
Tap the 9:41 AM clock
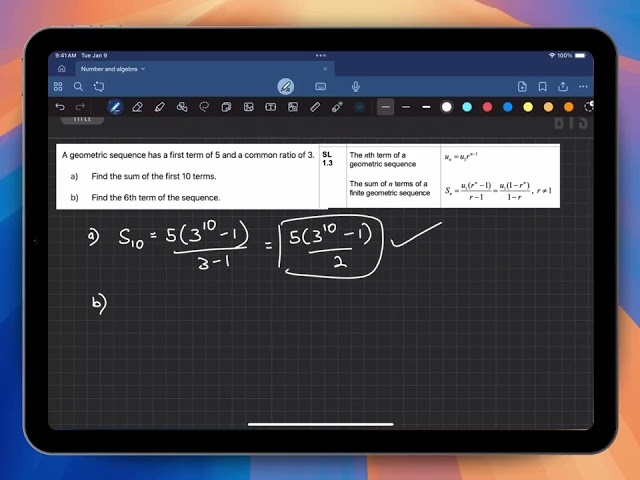tap(66, 55)
